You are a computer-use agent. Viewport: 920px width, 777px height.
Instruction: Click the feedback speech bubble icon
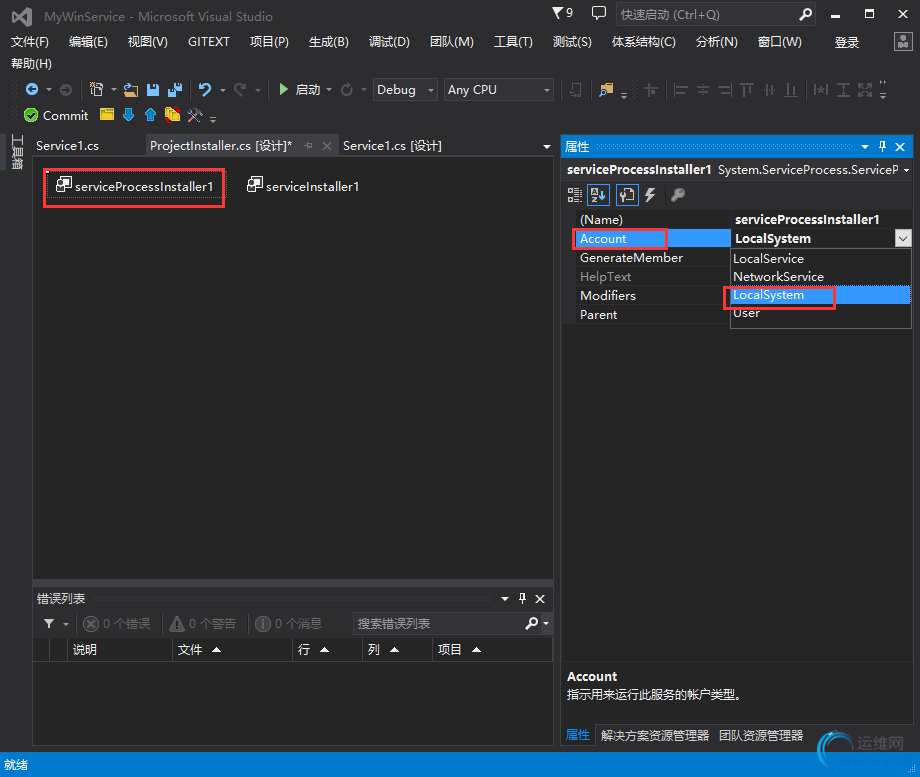598,14
